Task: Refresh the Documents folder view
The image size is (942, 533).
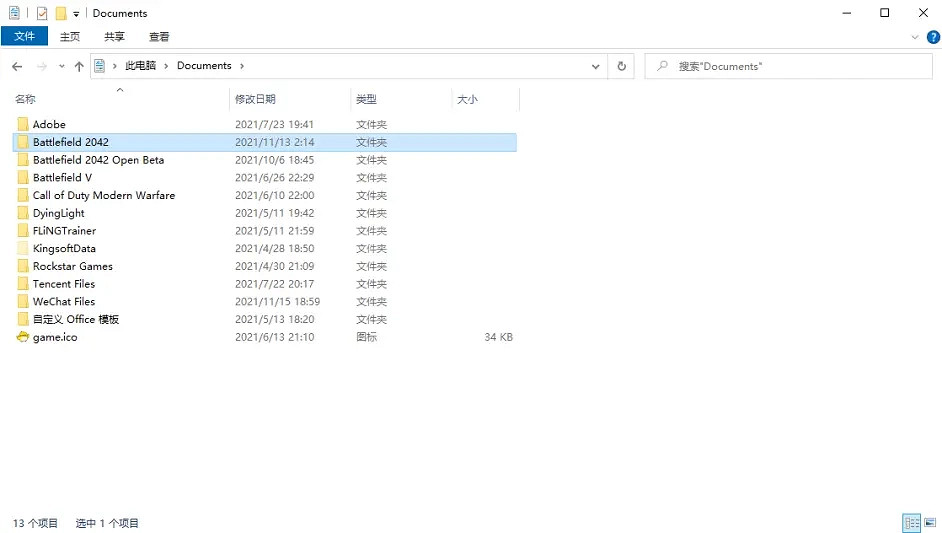Action: [621, 66]
